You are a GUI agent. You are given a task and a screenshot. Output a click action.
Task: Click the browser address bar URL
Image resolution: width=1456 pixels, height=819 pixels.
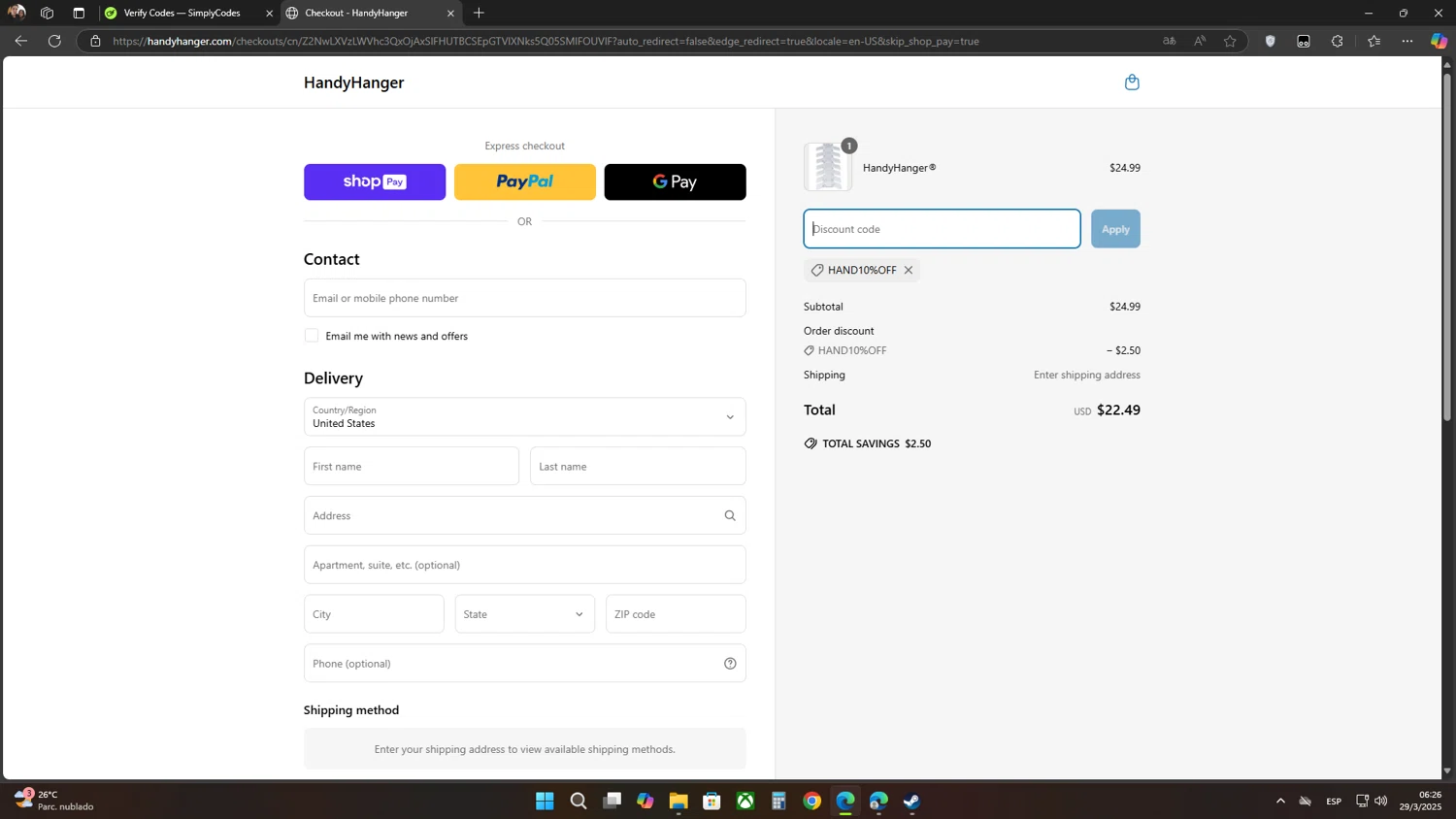click(546, 41)
